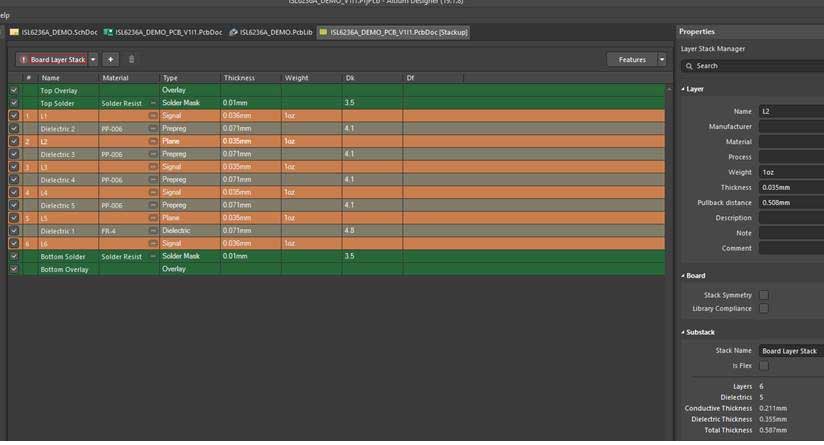Image resolution: width=824 pixels, height=445 pixels.
Task: Expand the Features dropdown arrow
Action: tap(662, 60)
